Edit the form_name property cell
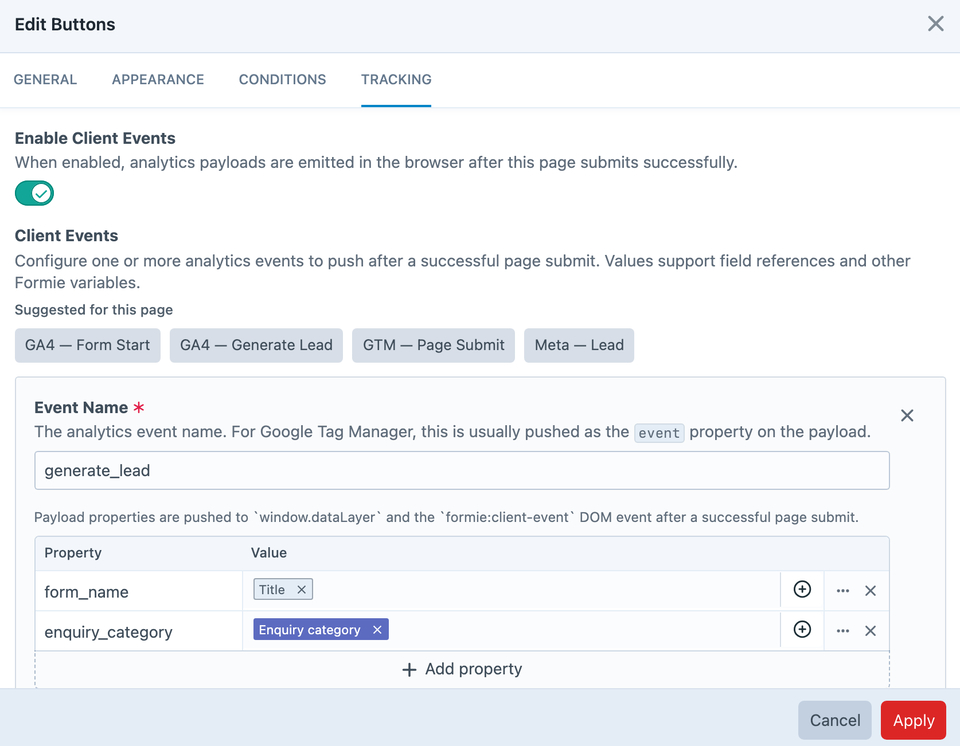The height and width of the screenshot is (746, 960). point(139,592)
